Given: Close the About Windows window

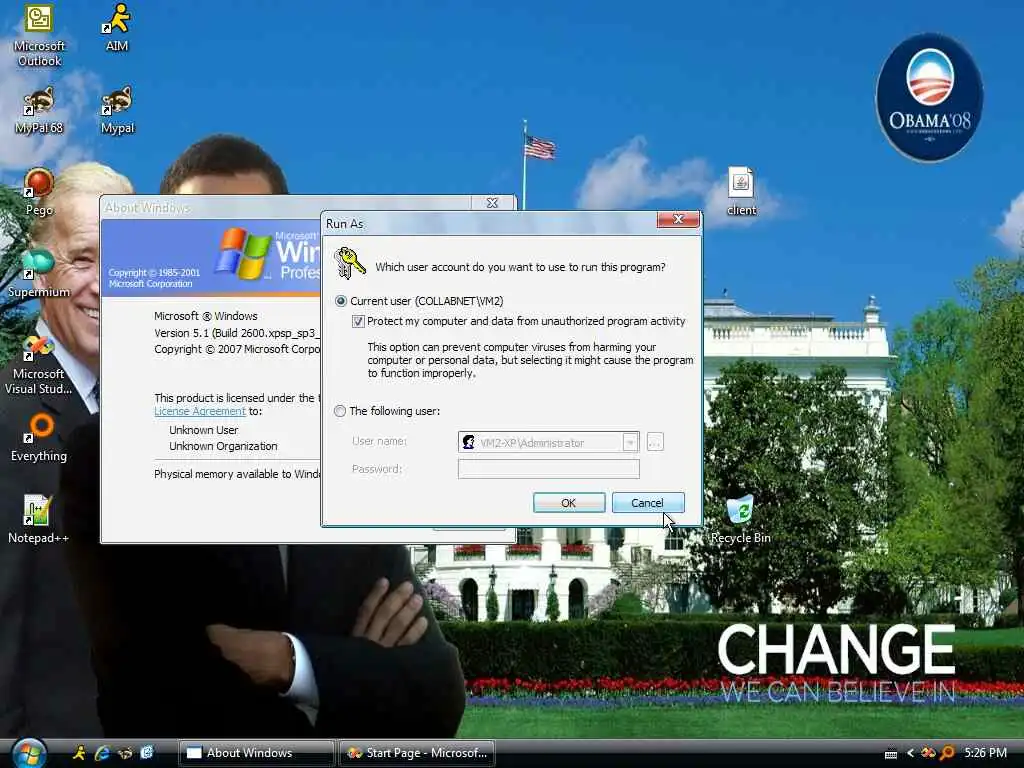Looking at the screenshot, I should (x=492, y=203).
